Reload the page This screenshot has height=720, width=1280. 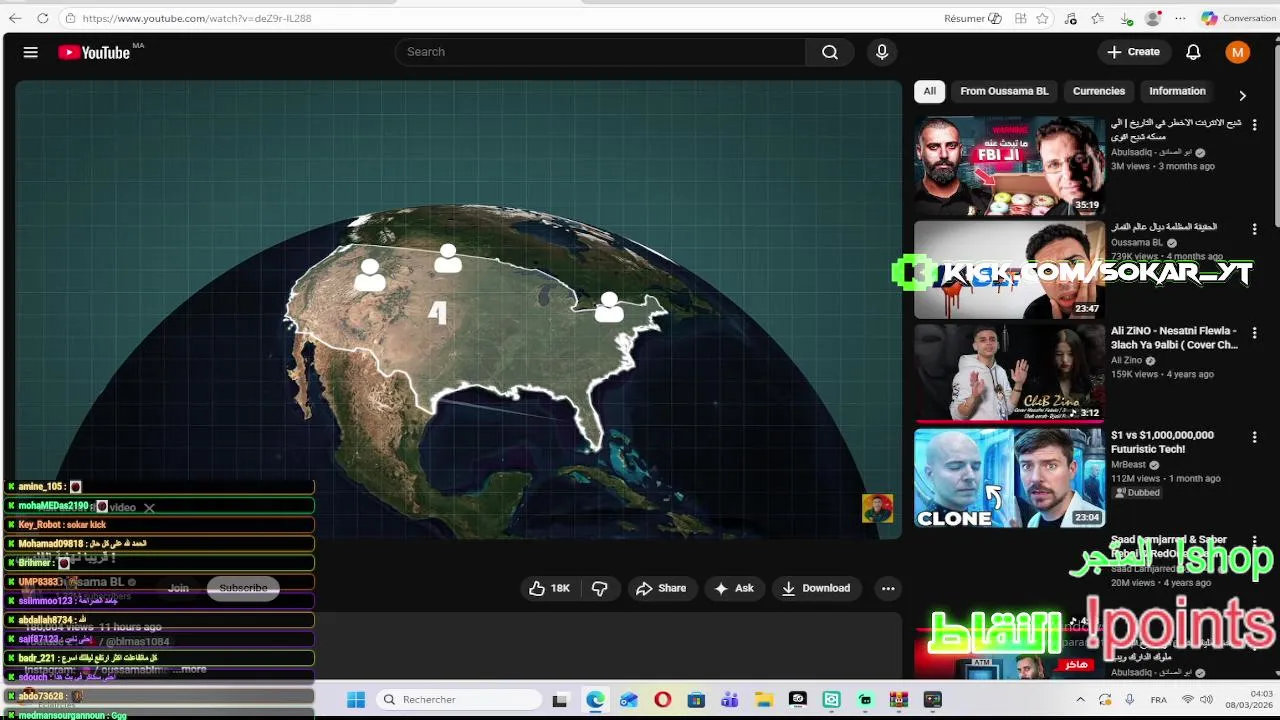coord(43,18)
